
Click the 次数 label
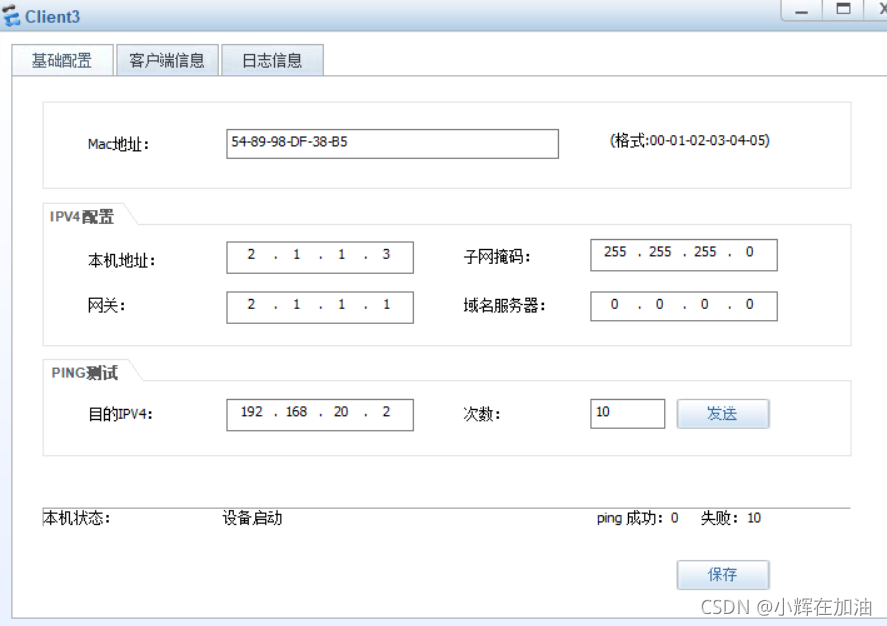pyautogui.click(x=482, y=414)
